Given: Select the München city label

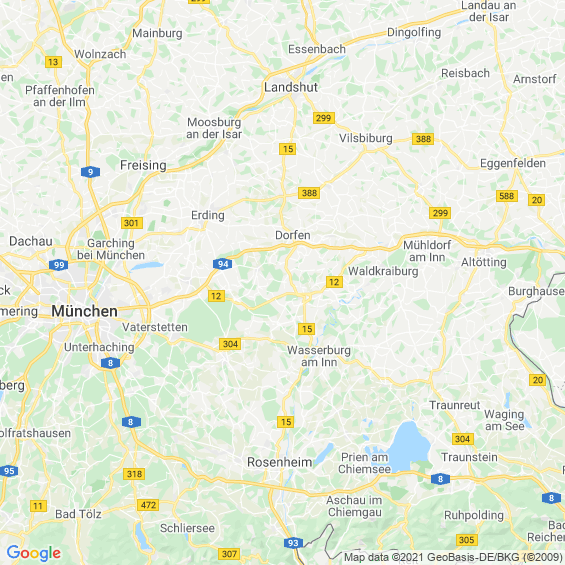Looking at the screenshot, I should (x=85, y=311).
